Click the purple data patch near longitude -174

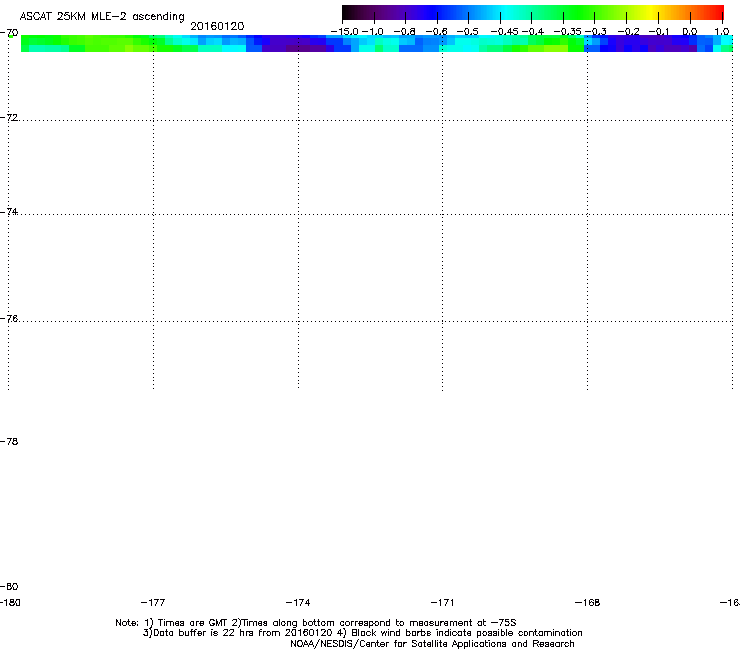[x=297, y=45]
